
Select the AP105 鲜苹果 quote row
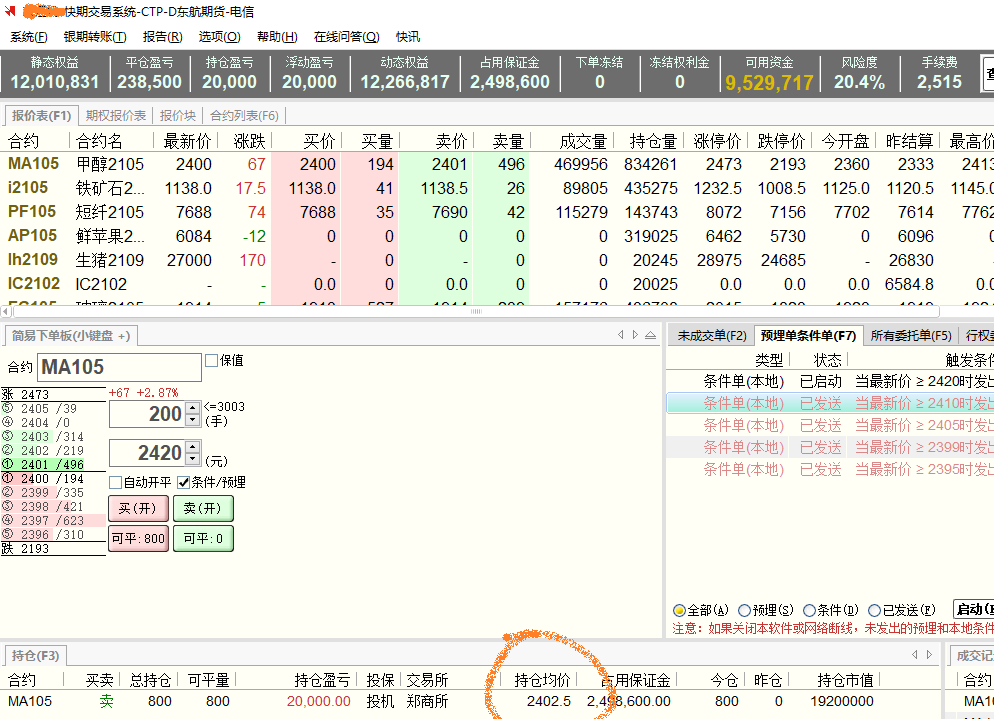pyautogui.click(x=497, y=236)
